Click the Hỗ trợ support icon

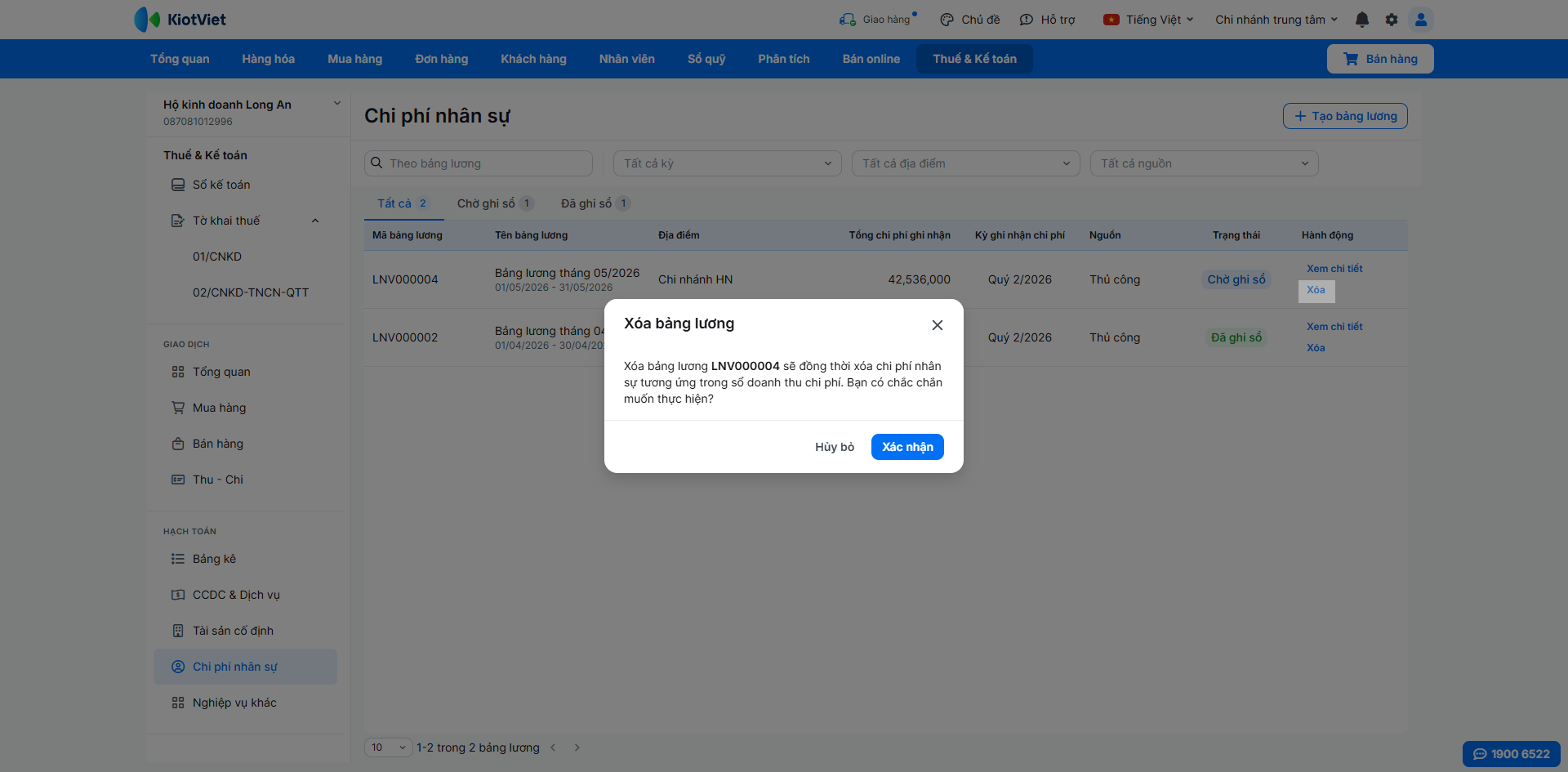pyautogui.click(x=1027, y=20)
